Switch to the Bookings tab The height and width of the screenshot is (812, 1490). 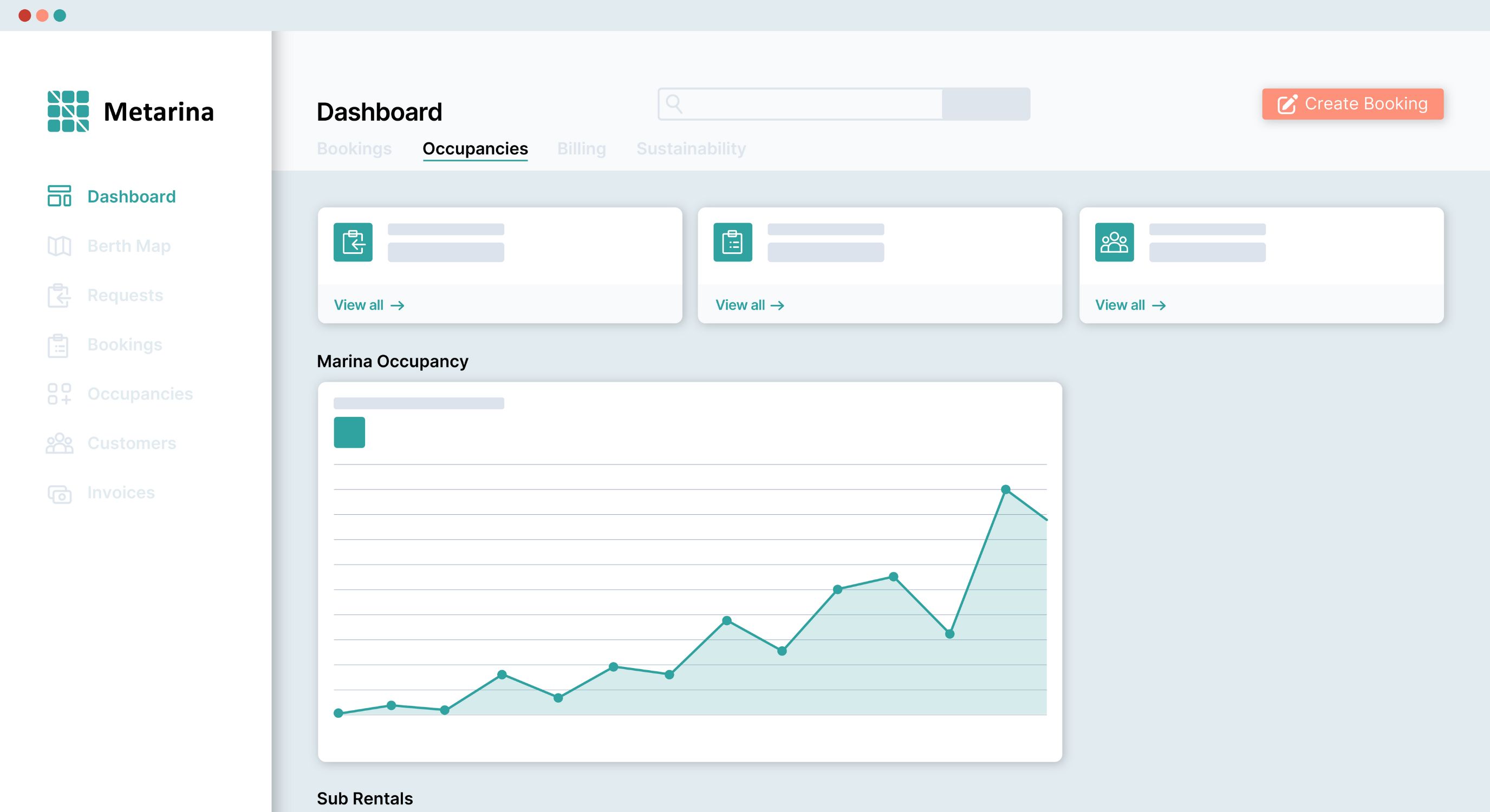354,148
